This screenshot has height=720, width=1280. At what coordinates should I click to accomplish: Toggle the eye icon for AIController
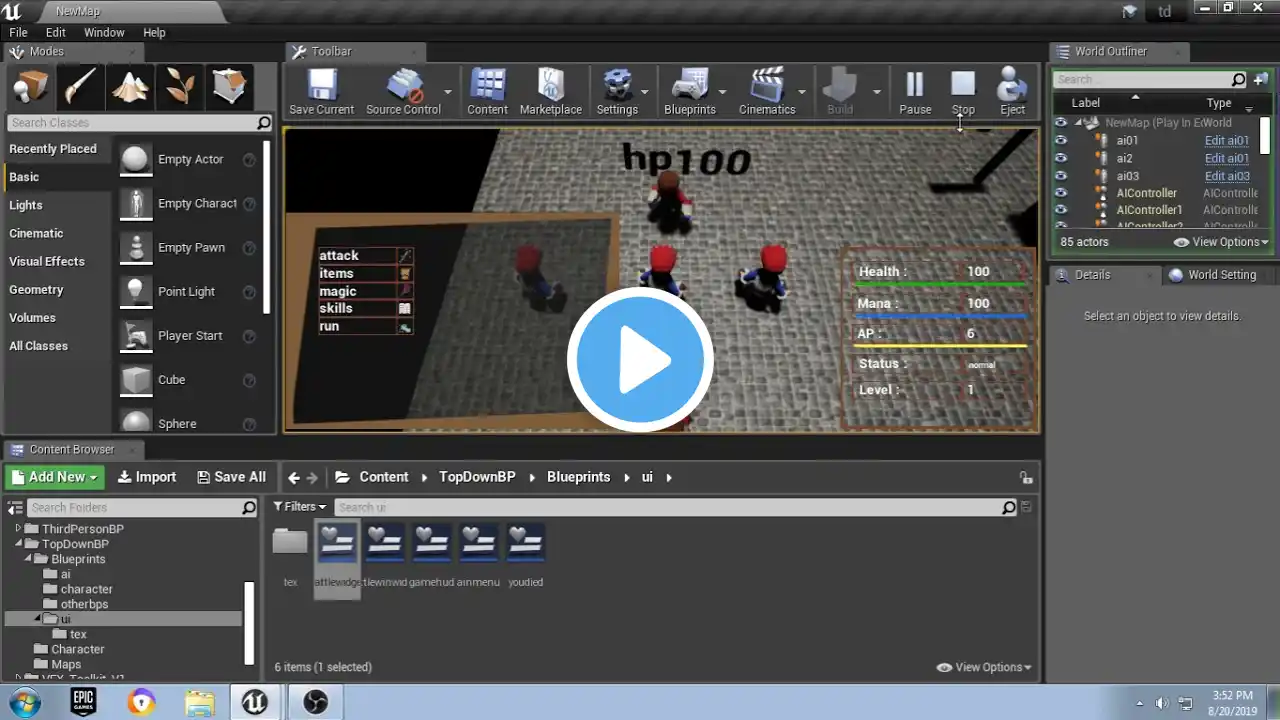(x=1061, y=193)
